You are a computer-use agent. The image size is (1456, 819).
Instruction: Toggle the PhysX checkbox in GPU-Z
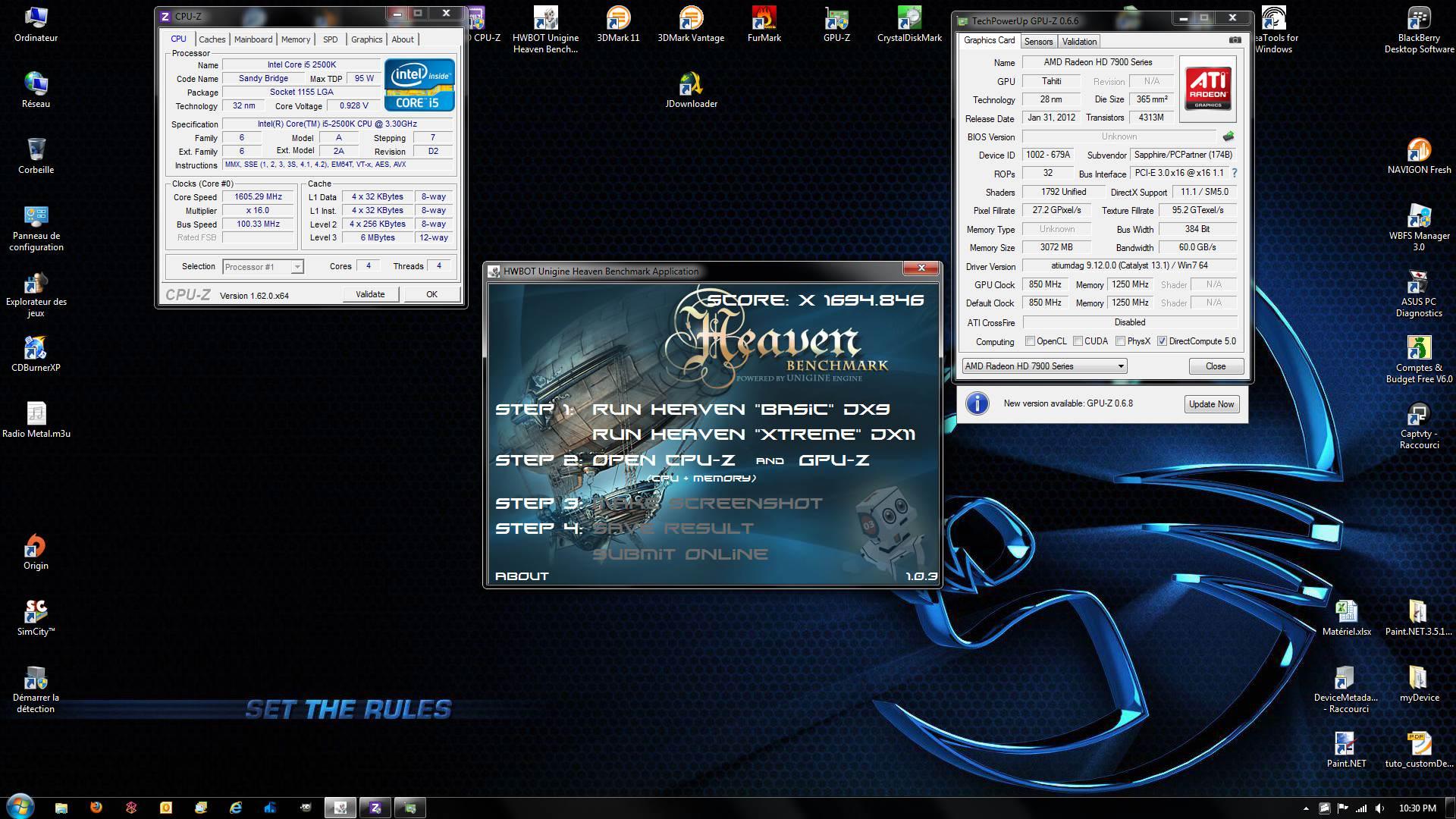(1120, 341)
